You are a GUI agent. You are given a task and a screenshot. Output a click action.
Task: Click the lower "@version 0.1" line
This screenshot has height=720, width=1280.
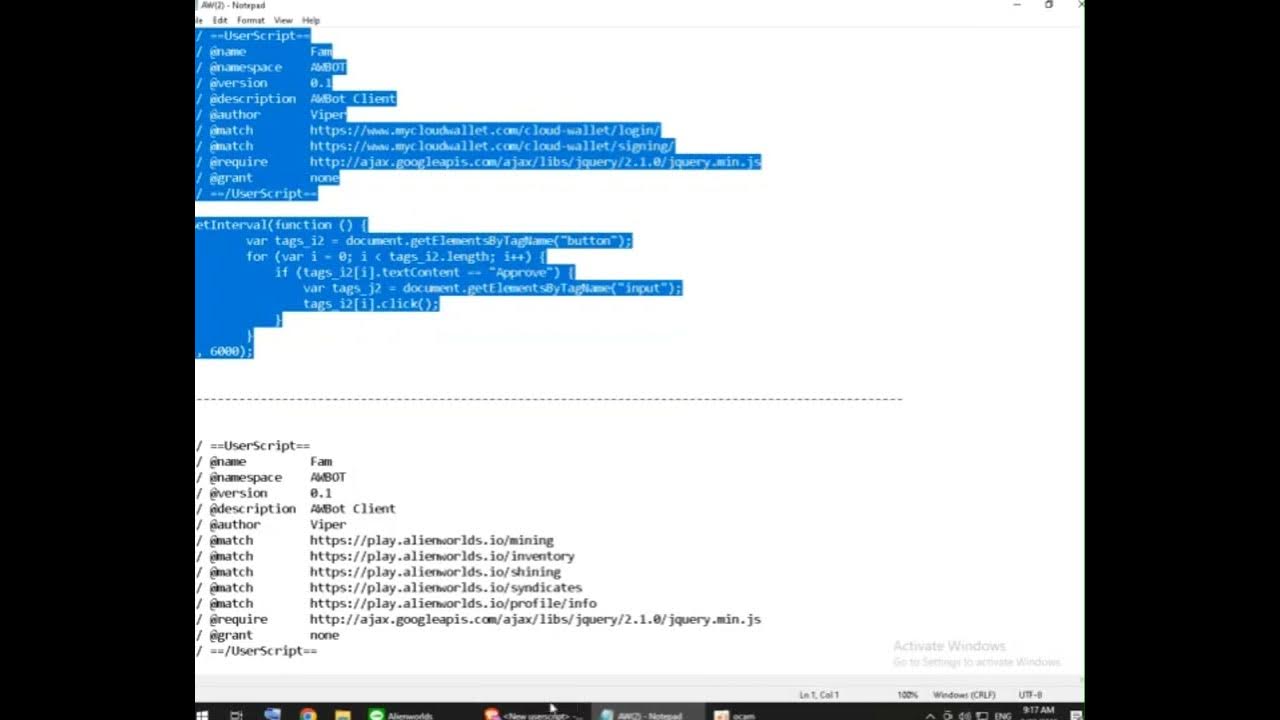coord(264,493)
